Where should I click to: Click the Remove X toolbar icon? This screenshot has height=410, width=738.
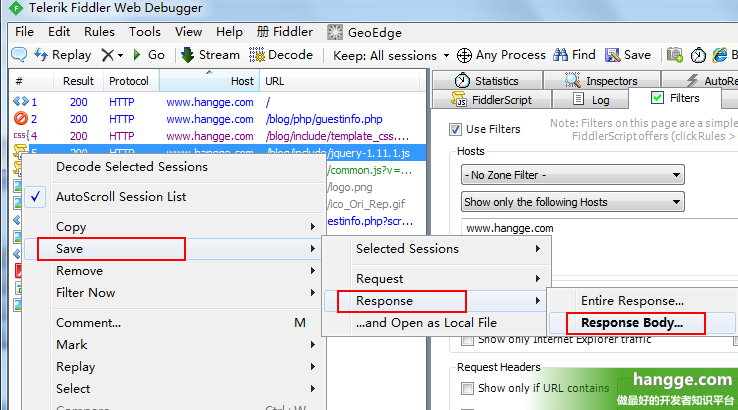107,55
